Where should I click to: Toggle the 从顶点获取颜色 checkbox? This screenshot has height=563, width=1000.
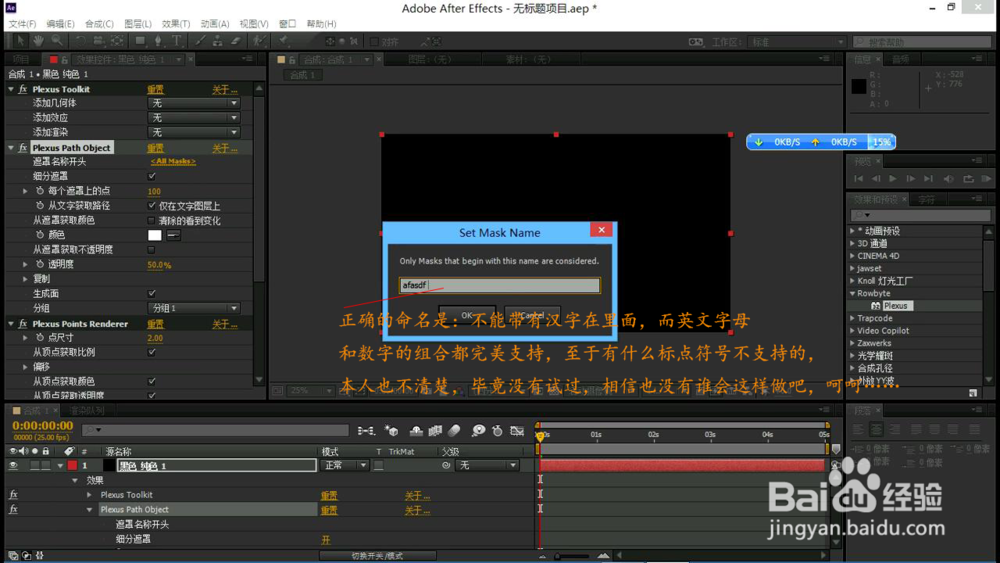(152, 381)
